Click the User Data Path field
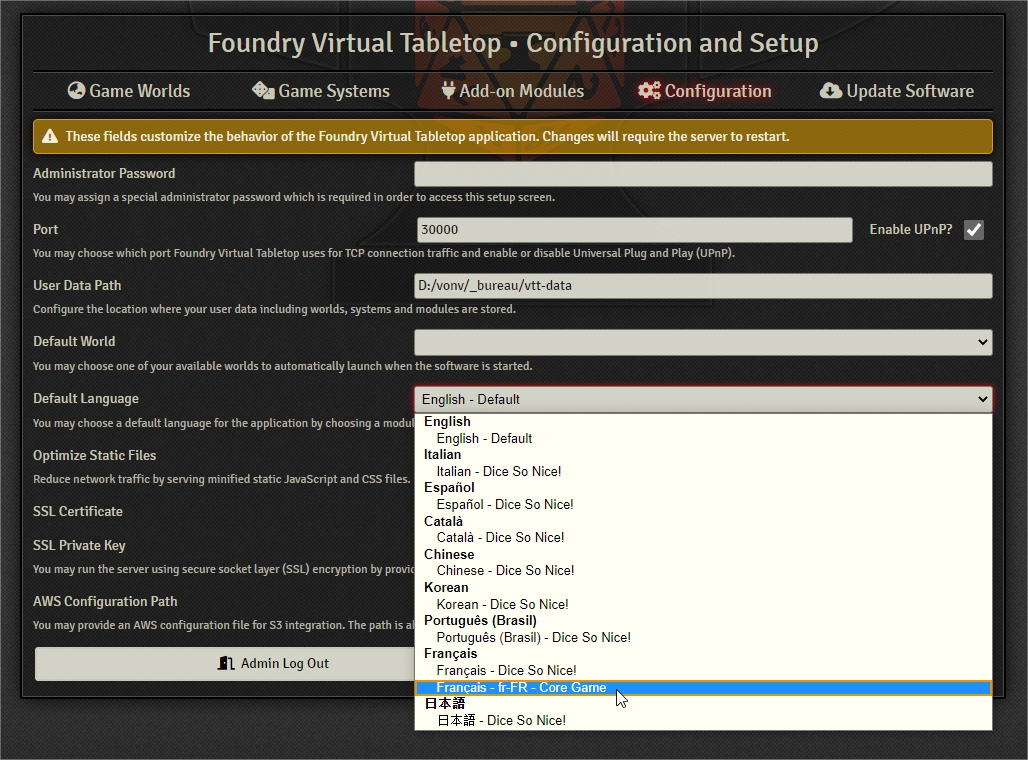Image resolution: width=1028 pixels, height=760 pixels. point(703,286)
